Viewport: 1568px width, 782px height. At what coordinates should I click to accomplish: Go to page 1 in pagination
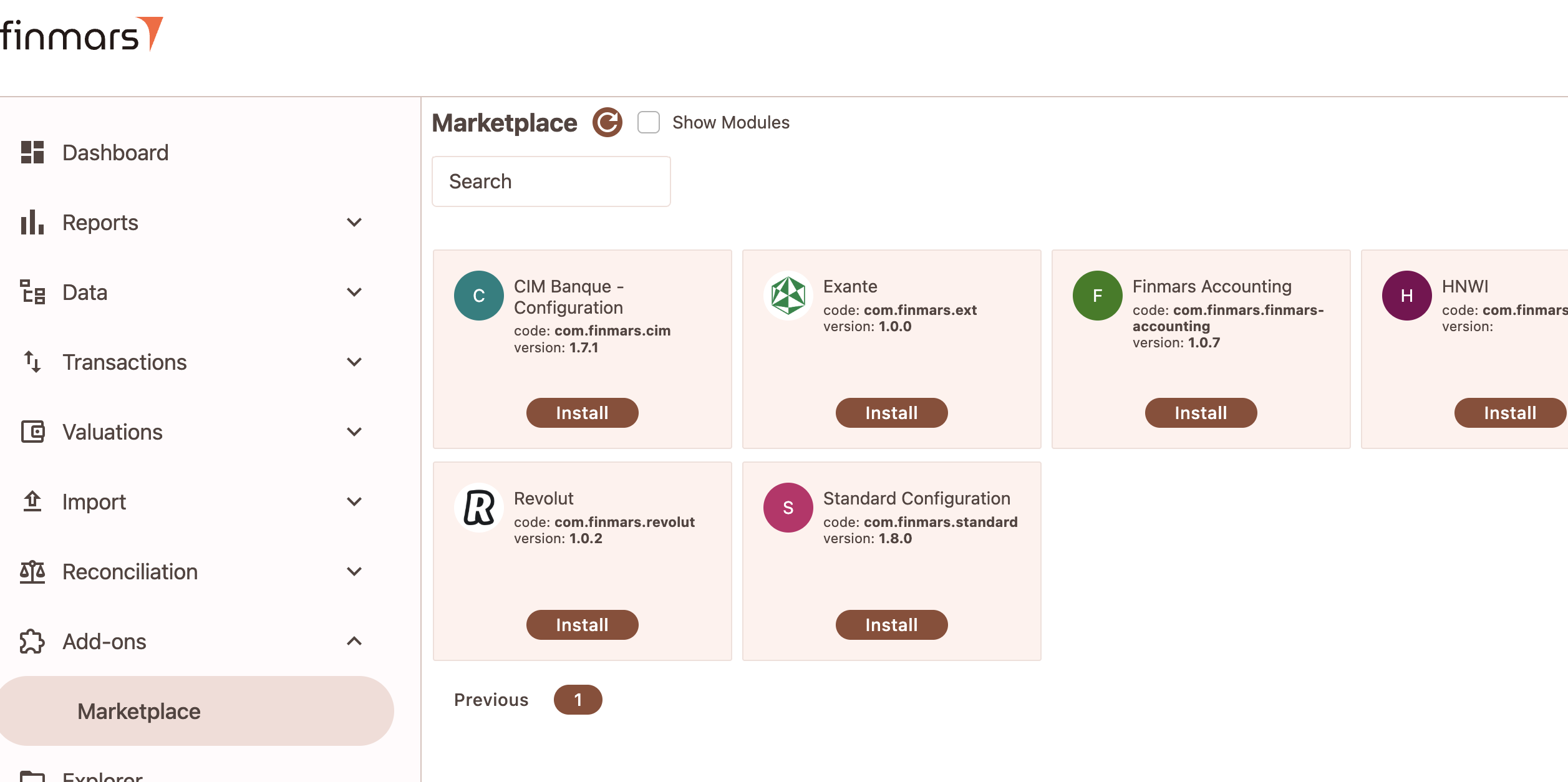tap(578, 700)
